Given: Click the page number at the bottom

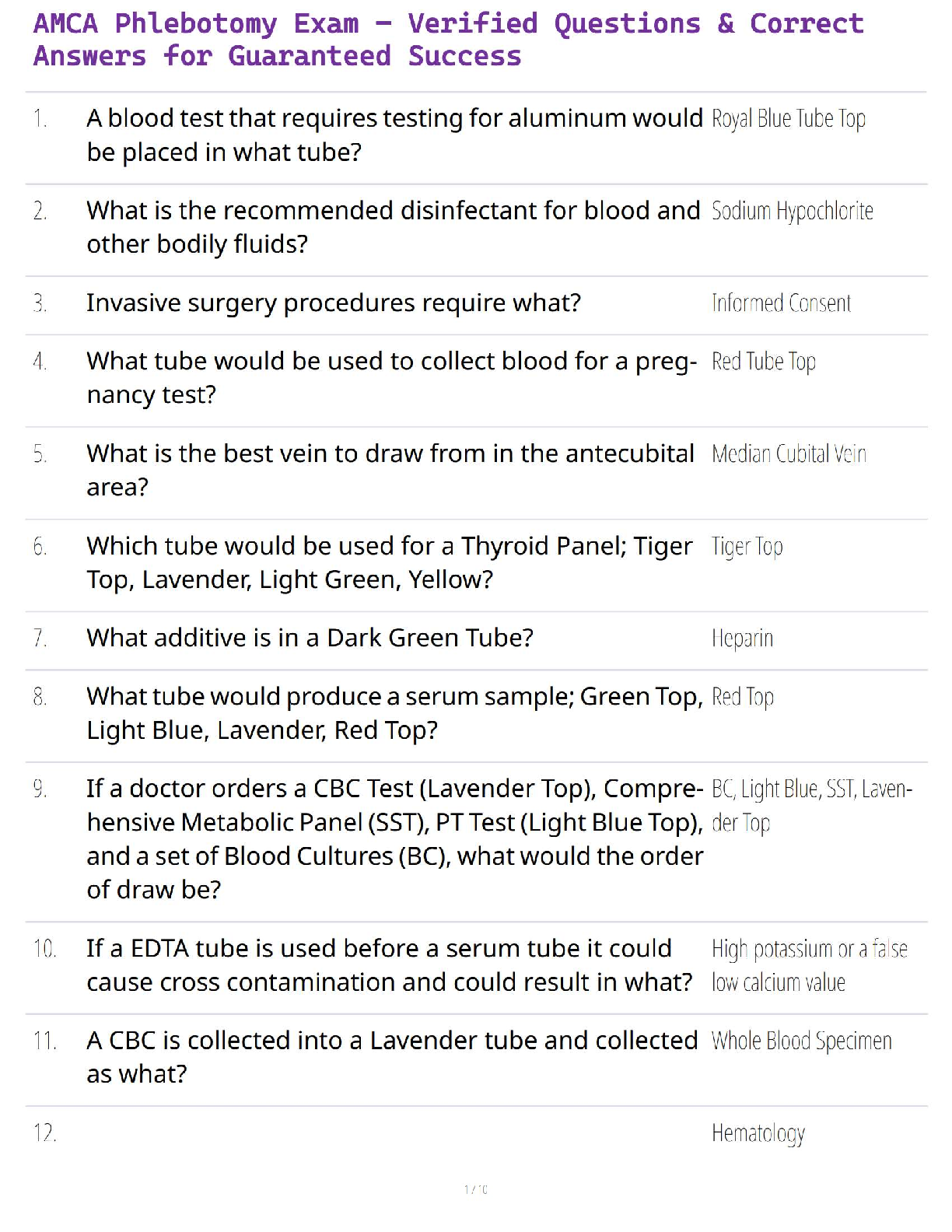Looking at the screenshot, I should [476, 1189].
